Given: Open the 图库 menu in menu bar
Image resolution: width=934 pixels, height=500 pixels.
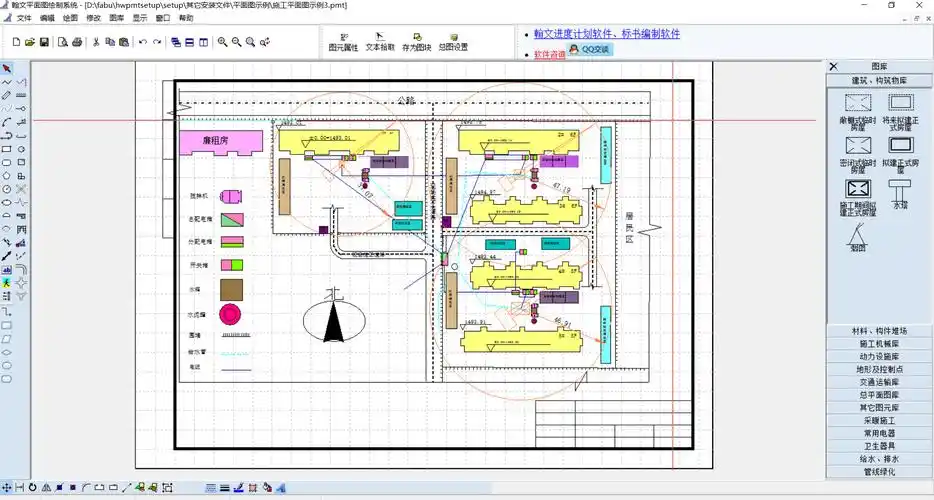Looking at the screenshot, I should pos(117,18).
